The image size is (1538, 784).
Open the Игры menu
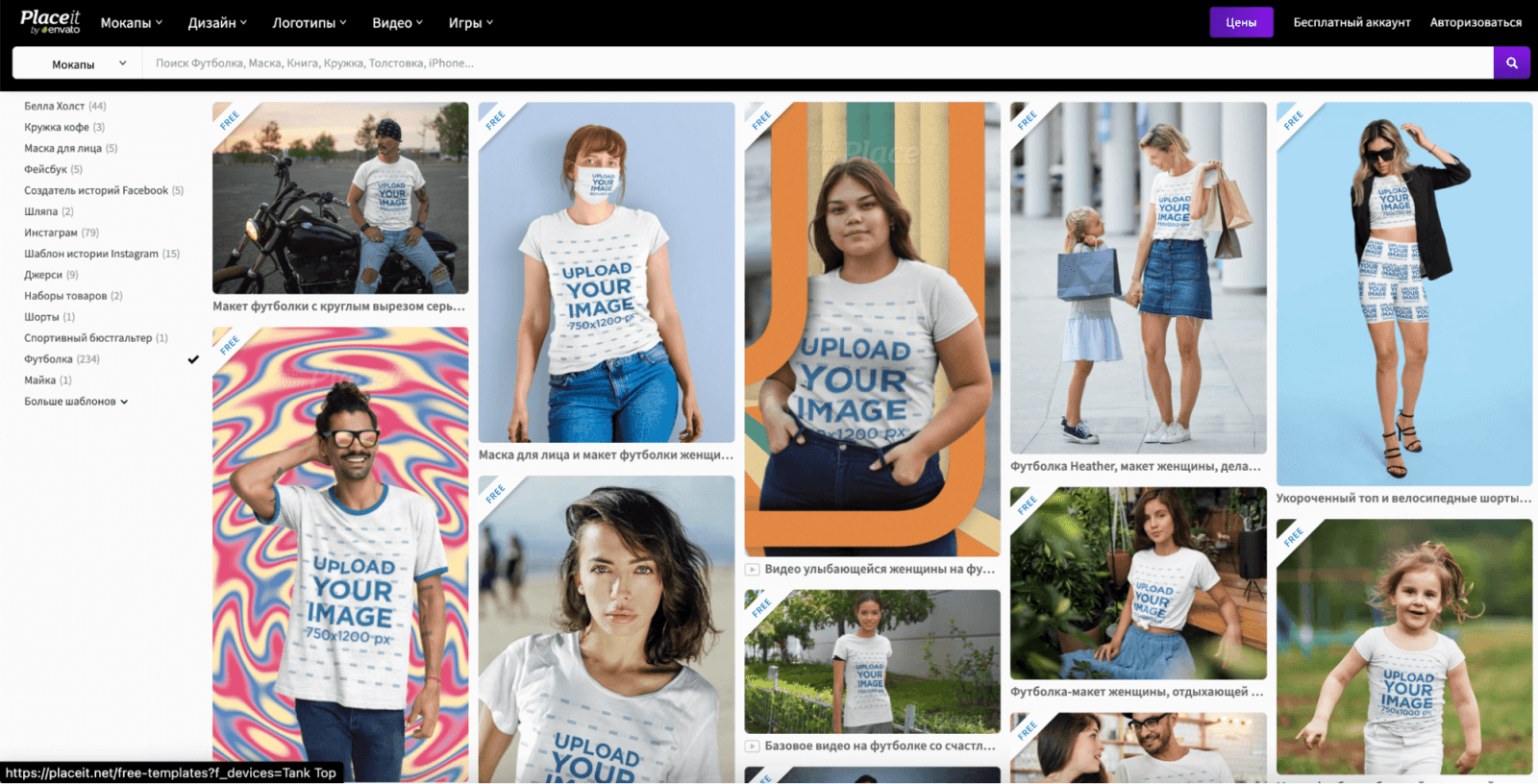pos(470,23)
